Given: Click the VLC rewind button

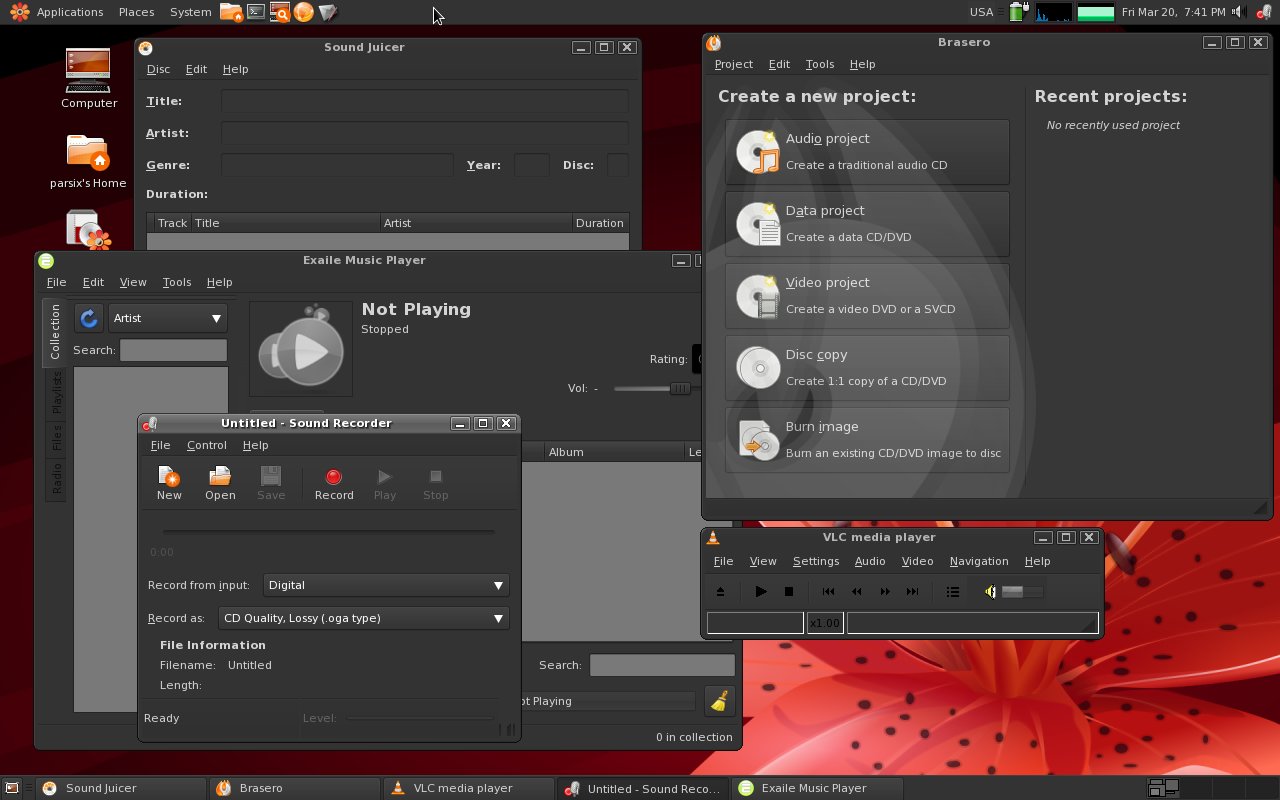Looking at the screenshot, I should 857,591.
